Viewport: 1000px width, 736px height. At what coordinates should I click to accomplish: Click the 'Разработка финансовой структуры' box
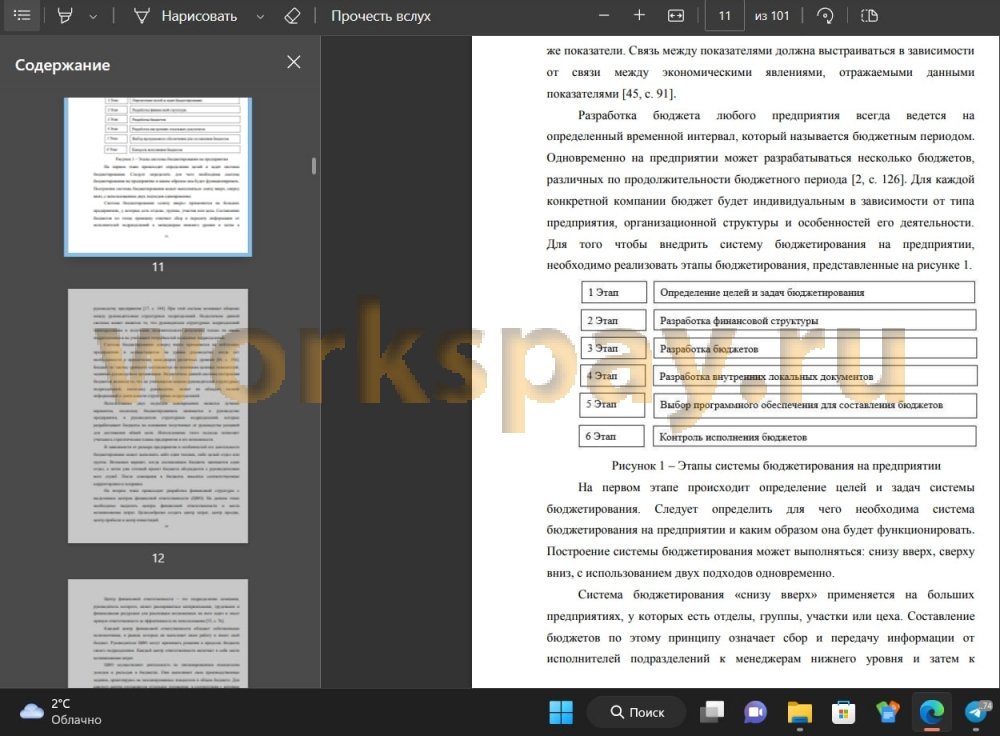[814, 320]
